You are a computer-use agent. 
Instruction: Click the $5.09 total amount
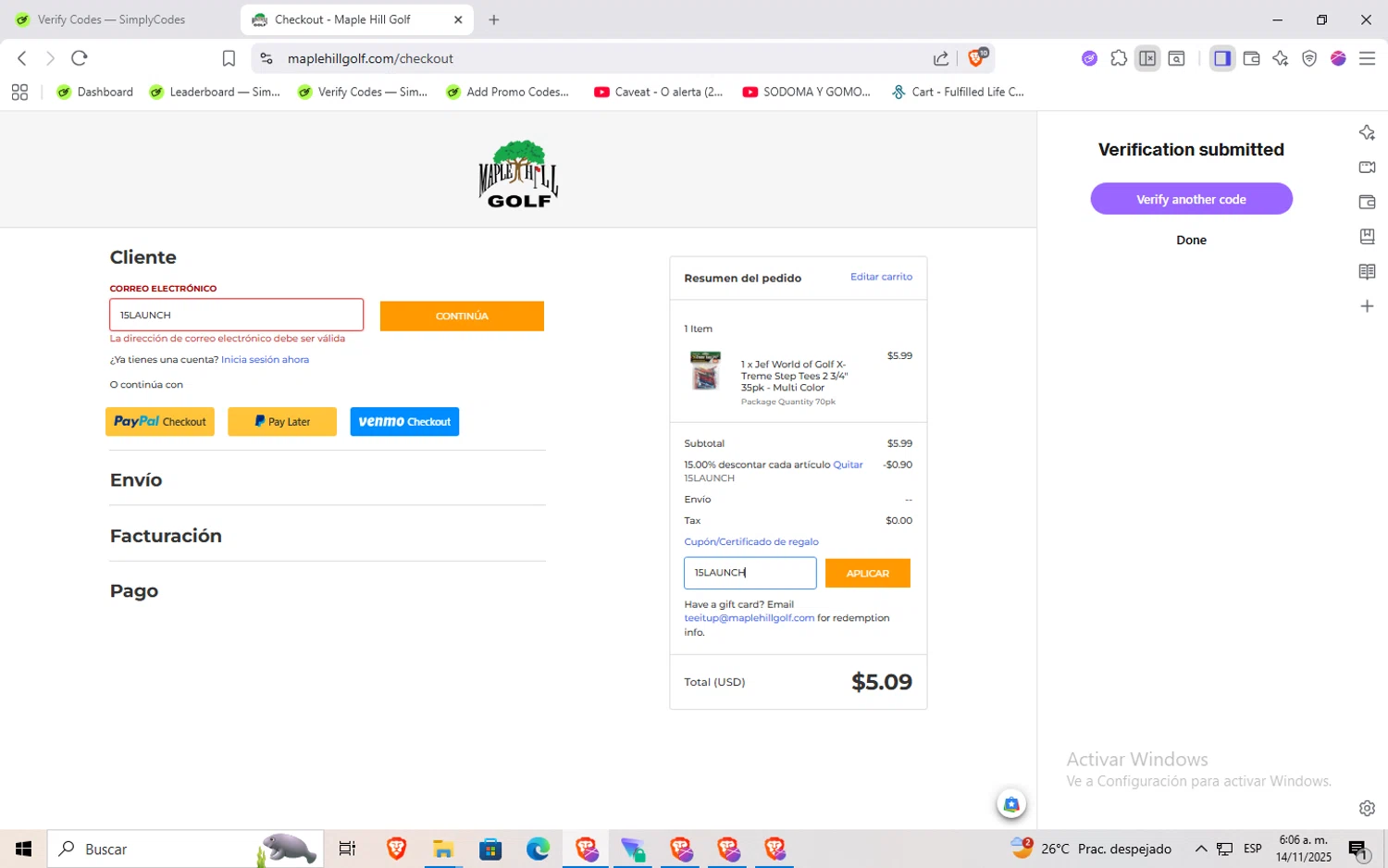[881, 682]
